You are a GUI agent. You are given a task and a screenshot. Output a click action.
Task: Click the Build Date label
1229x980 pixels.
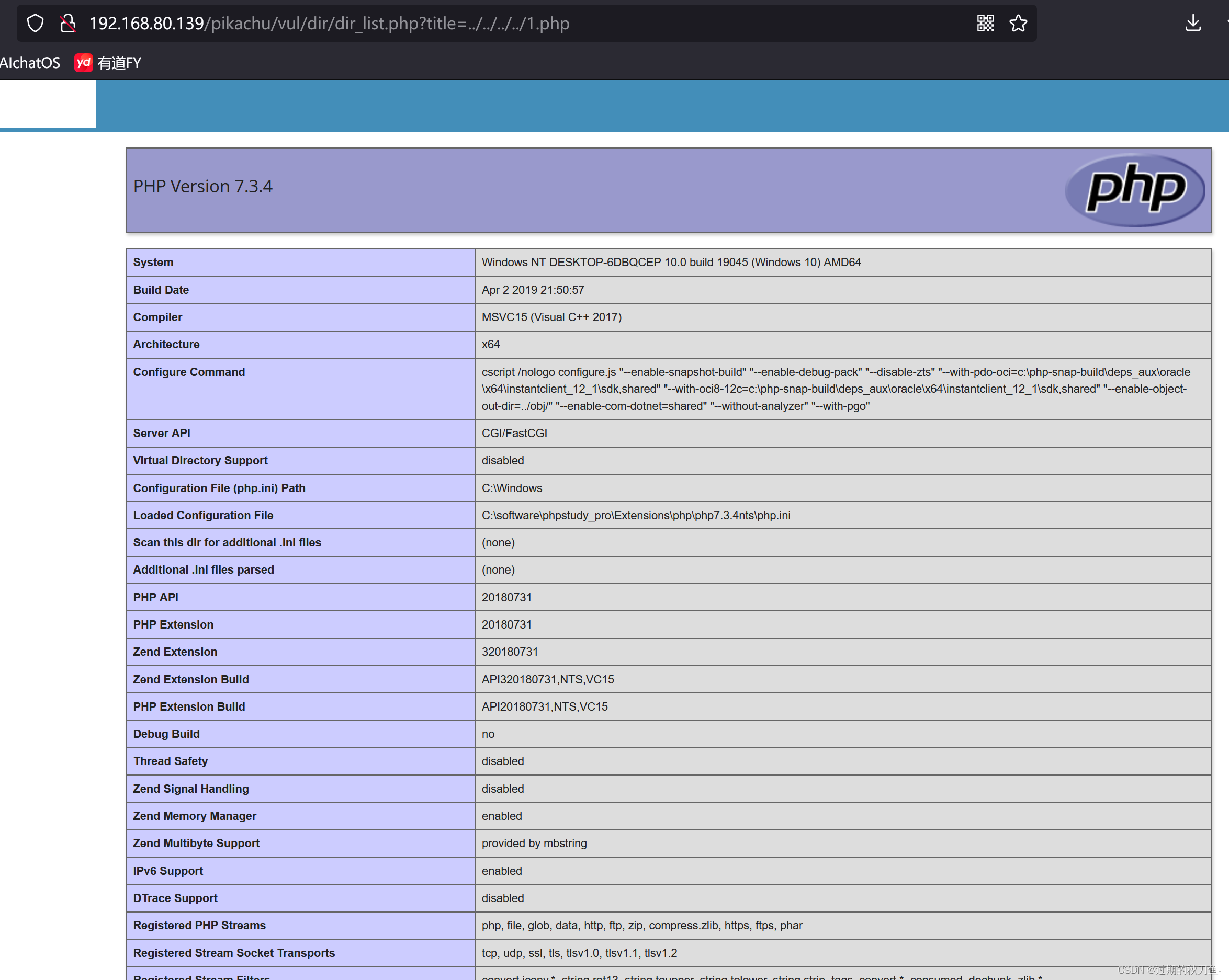(x=161, y=289)
